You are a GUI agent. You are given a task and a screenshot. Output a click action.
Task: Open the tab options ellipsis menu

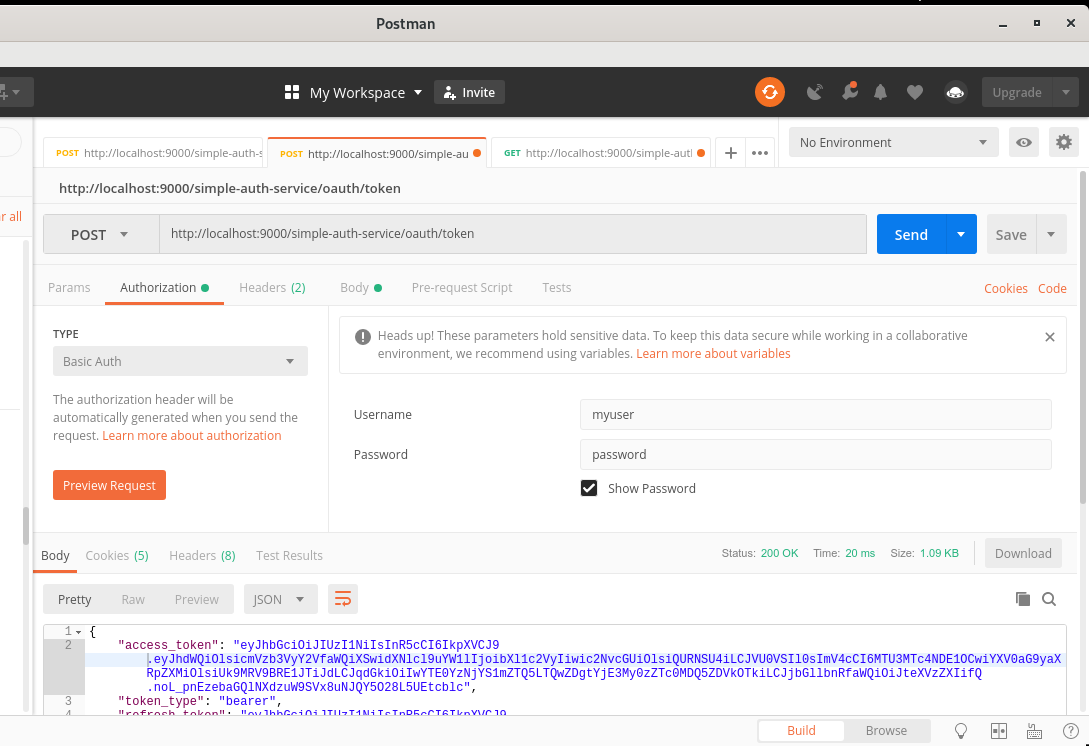click(760, 153)
